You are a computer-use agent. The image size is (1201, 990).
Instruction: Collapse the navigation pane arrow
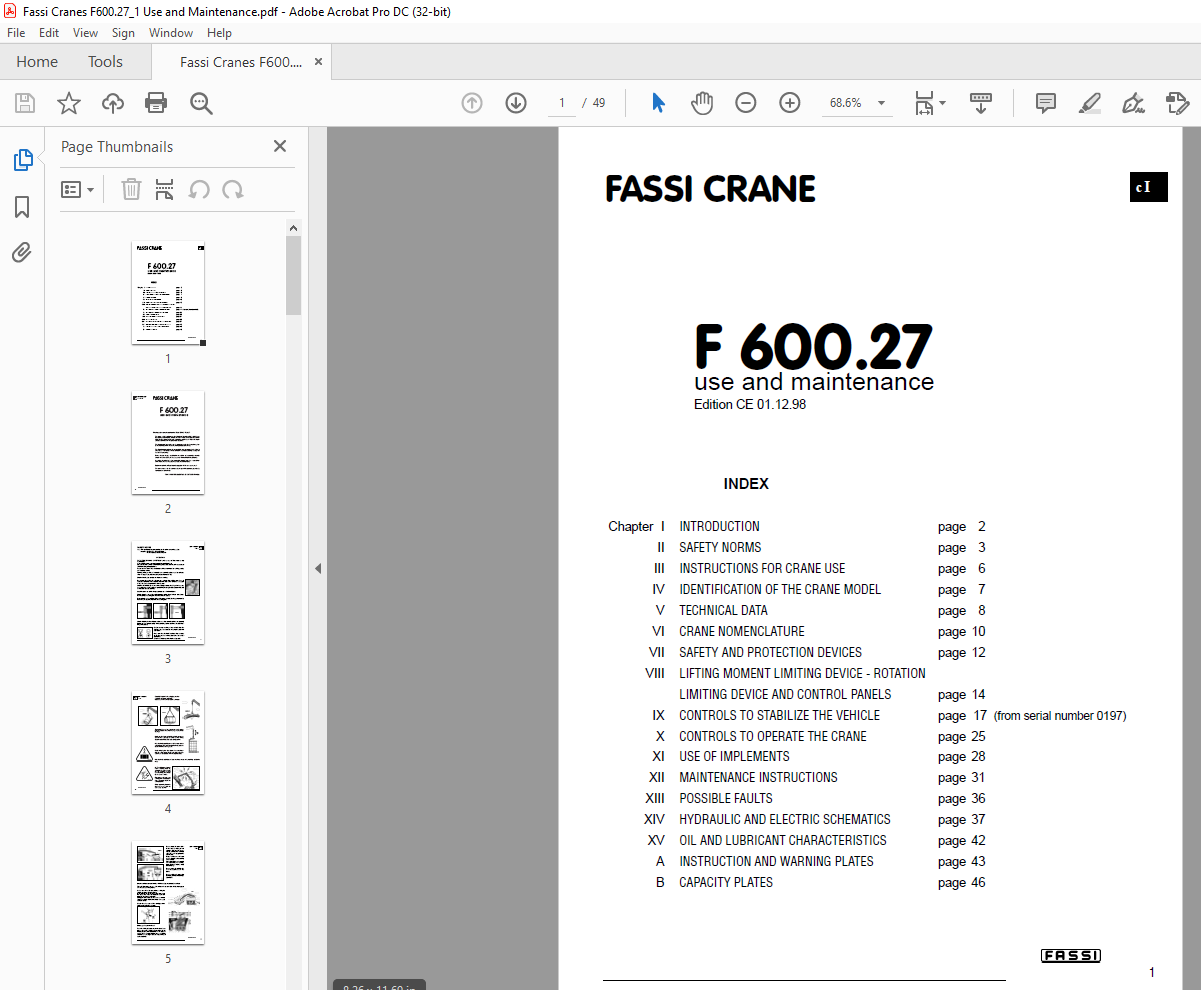(x=318, y=569)
